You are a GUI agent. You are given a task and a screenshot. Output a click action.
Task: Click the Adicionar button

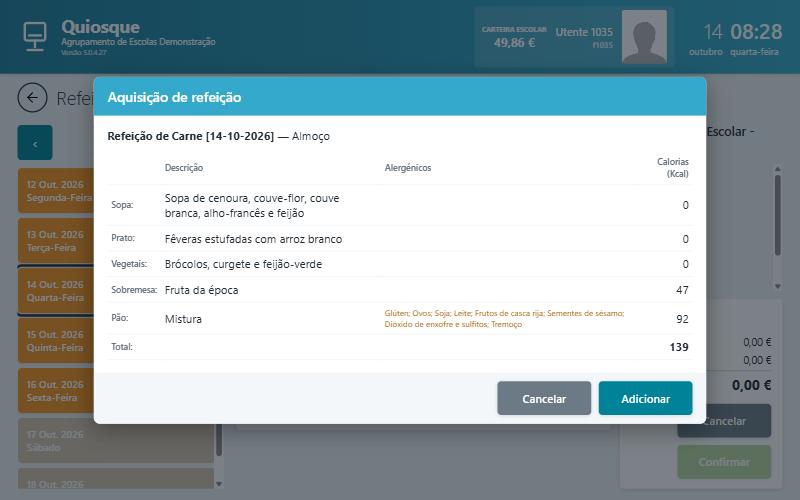click(645, 398)
